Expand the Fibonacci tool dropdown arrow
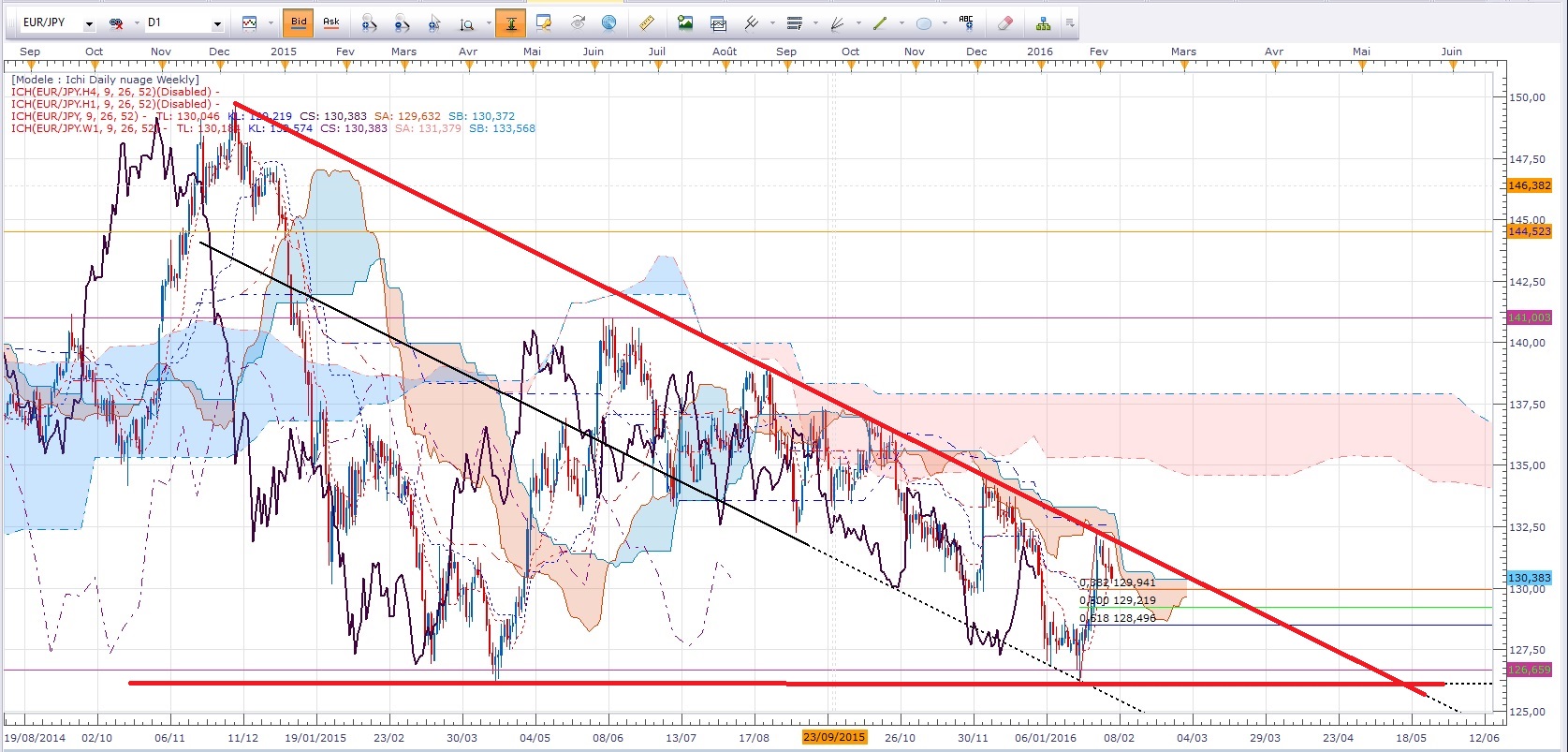1568x752 pixels. (x=815, y=22)
